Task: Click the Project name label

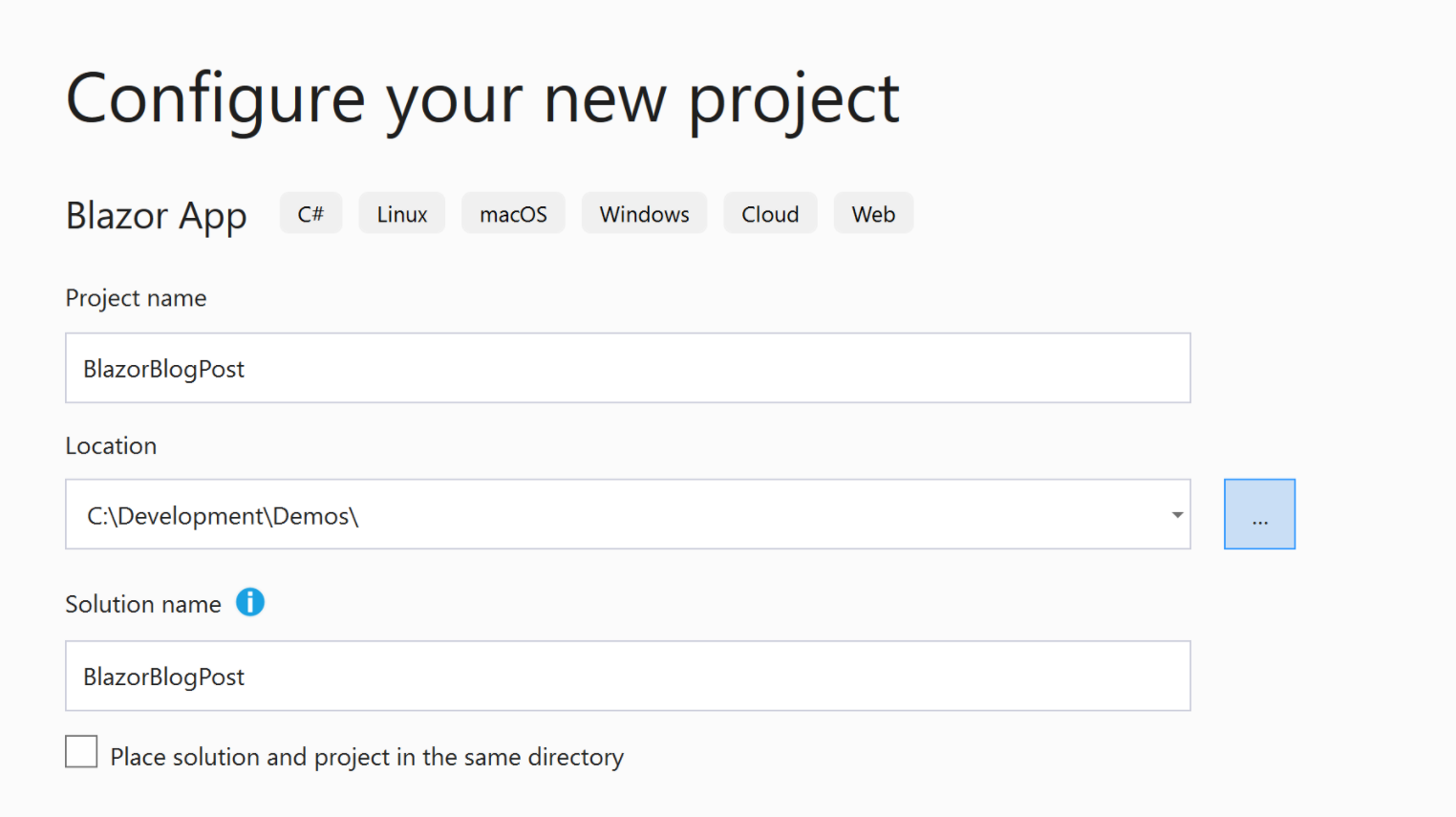Action: pyautogui.click(x=136, y=298)
